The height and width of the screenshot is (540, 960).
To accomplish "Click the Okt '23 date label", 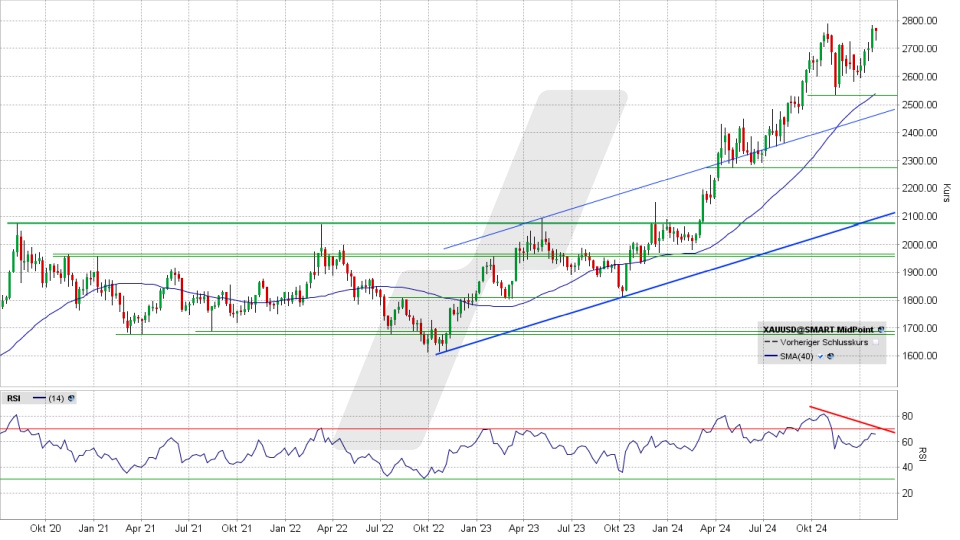I will click(620, 528).
